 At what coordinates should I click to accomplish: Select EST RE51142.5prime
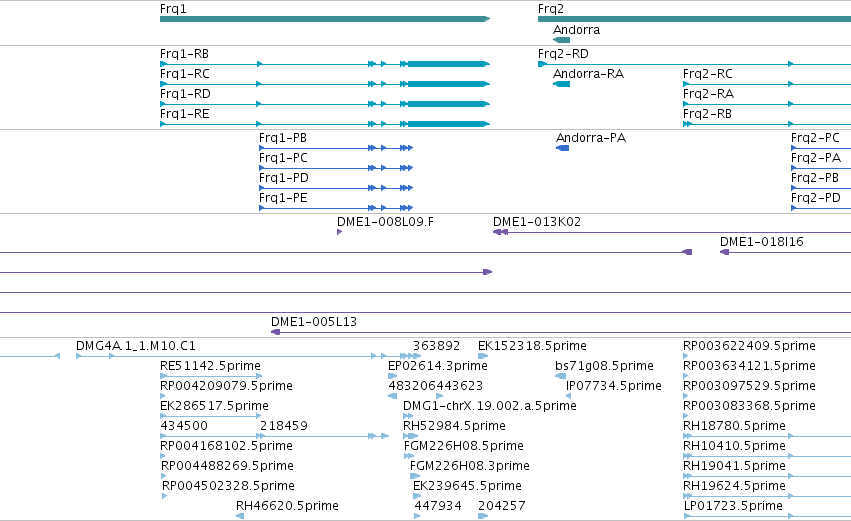pyautogui.click(x=210, y=366)
